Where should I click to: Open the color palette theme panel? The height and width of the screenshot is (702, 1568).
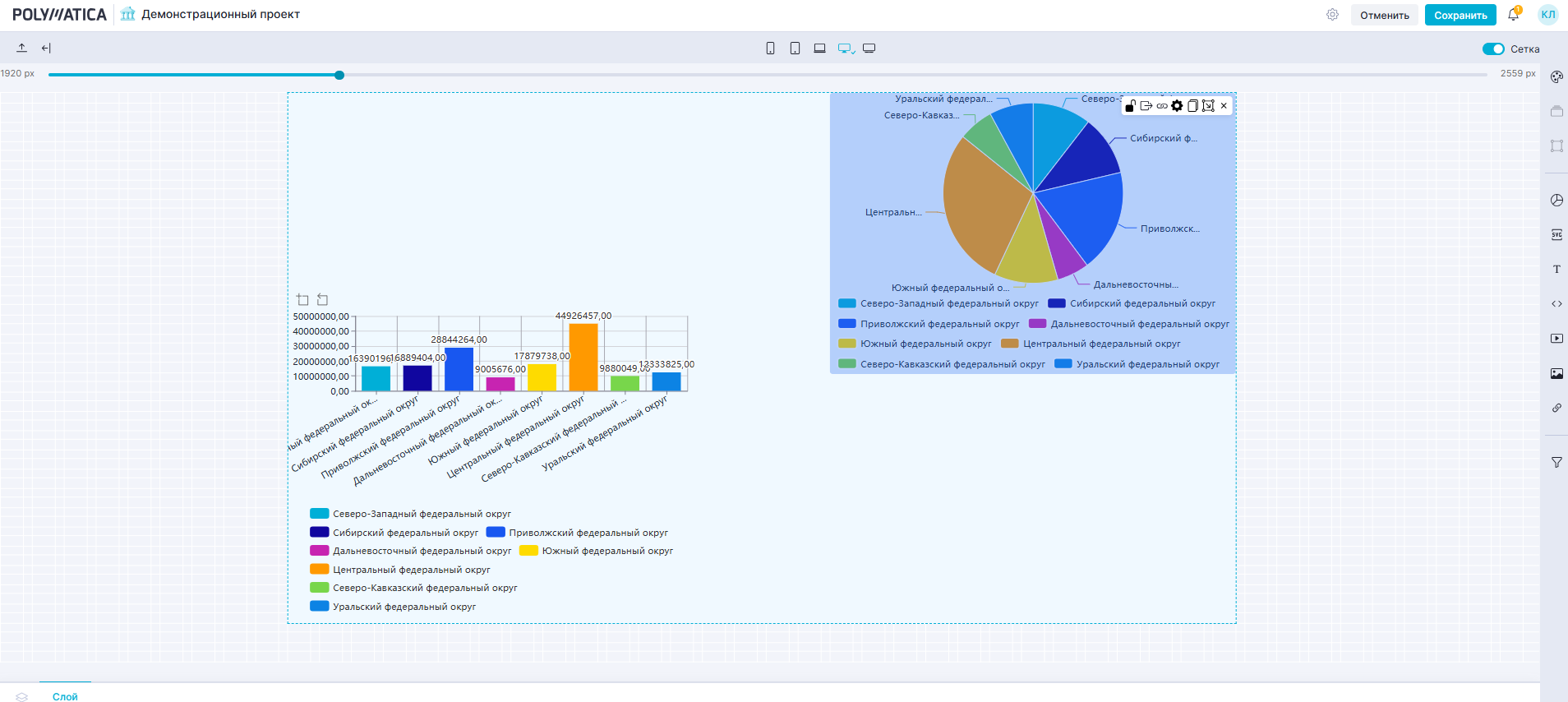click(1556, 77)
